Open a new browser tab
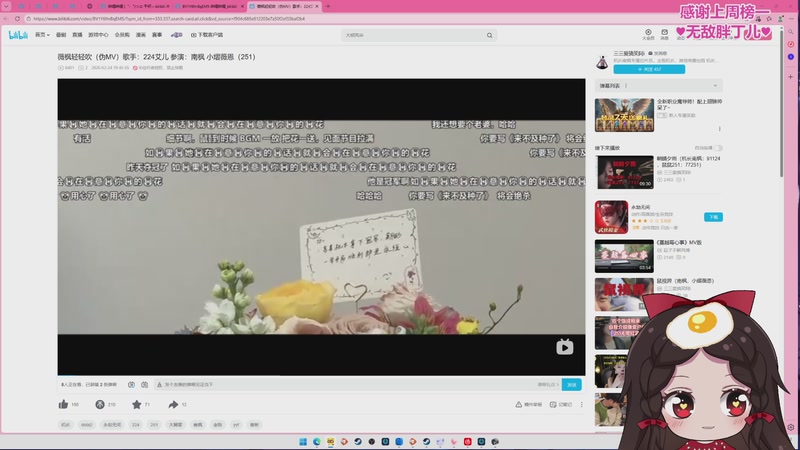Image resolution: width=800 pixels, height=450 pixels. tap(328, 6)
